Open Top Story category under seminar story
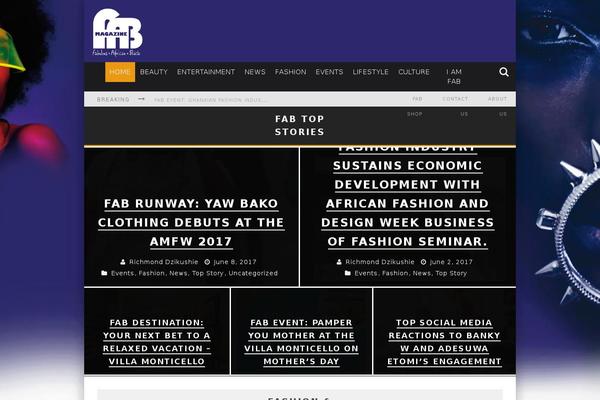This screenshot has width=600, height=400. click(x=451, y=273)
